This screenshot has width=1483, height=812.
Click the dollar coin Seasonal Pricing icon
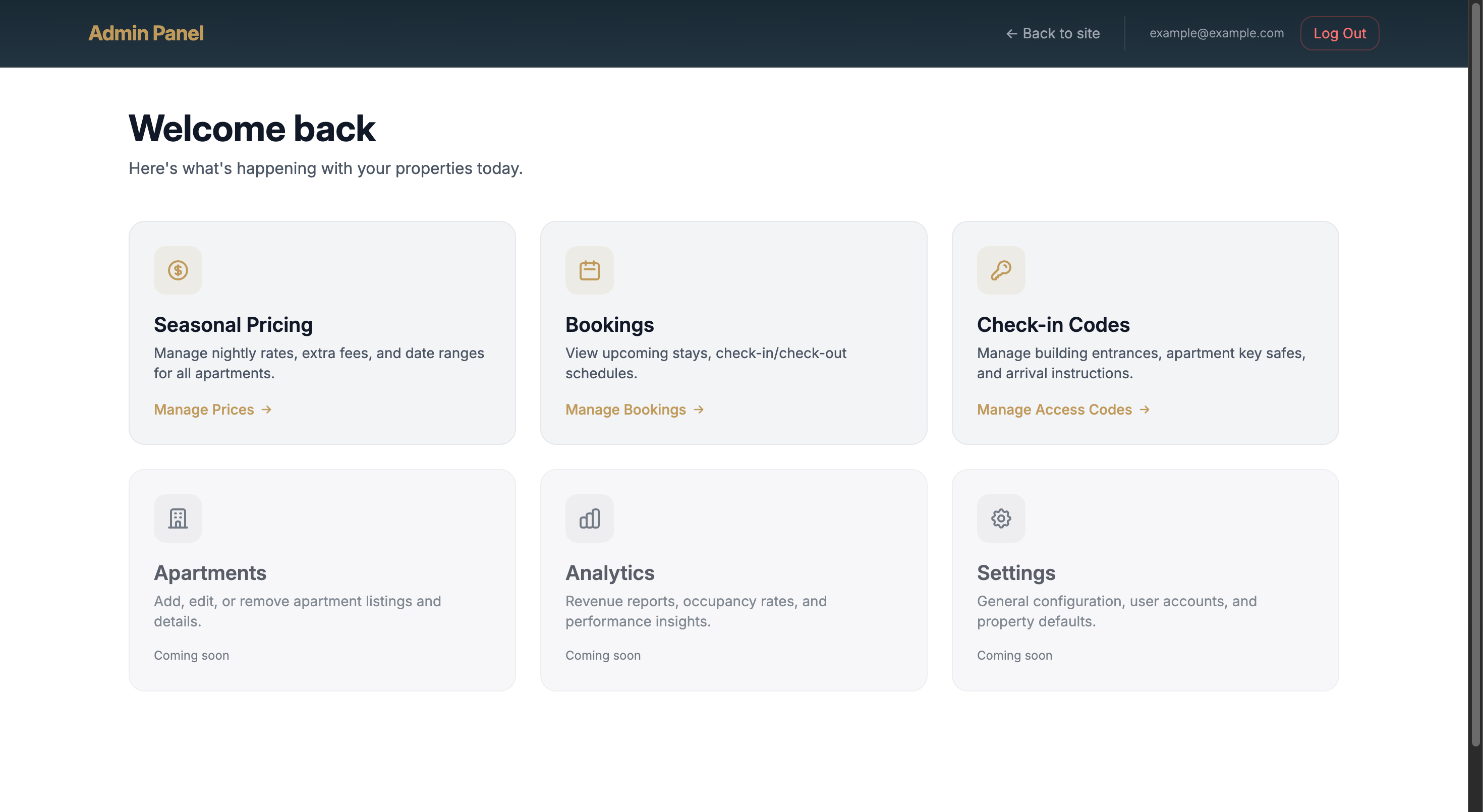point(178,270)
